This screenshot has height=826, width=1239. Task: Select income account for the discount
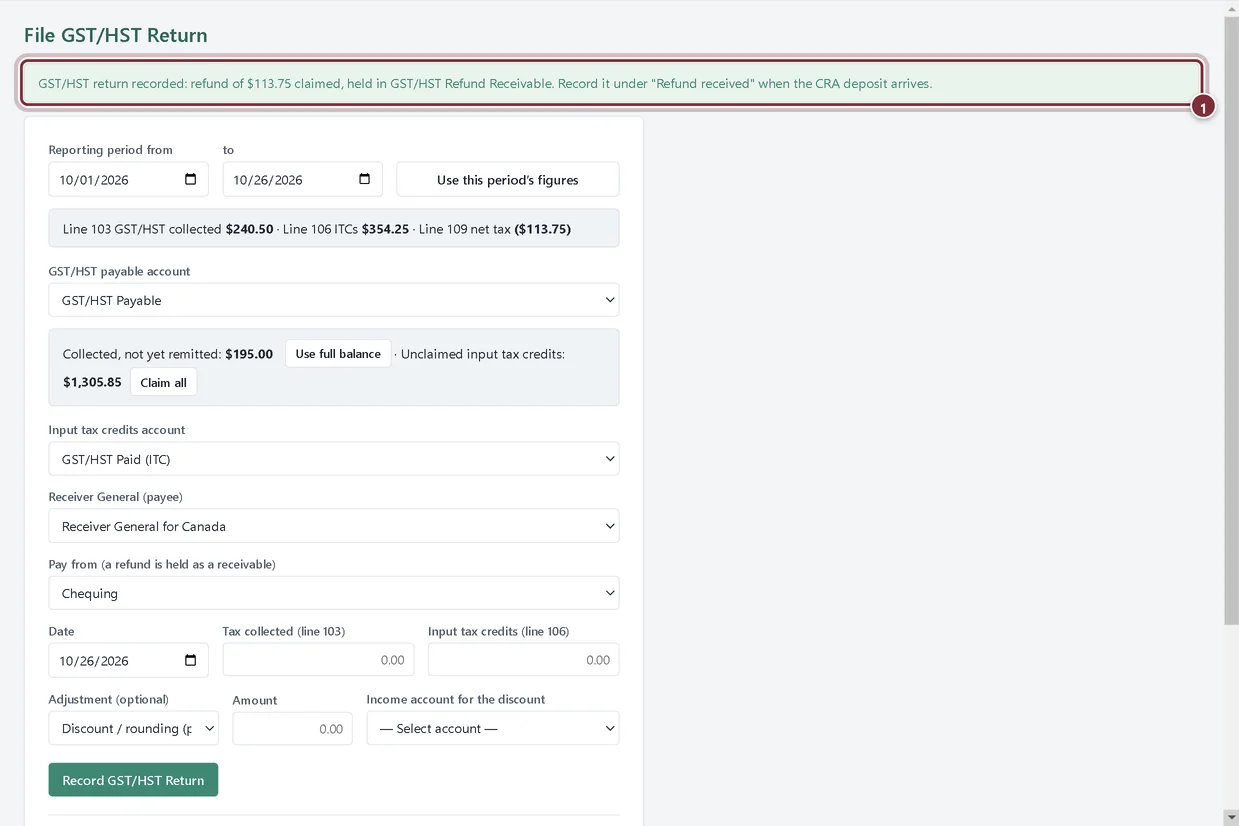[x=493, y=728]
